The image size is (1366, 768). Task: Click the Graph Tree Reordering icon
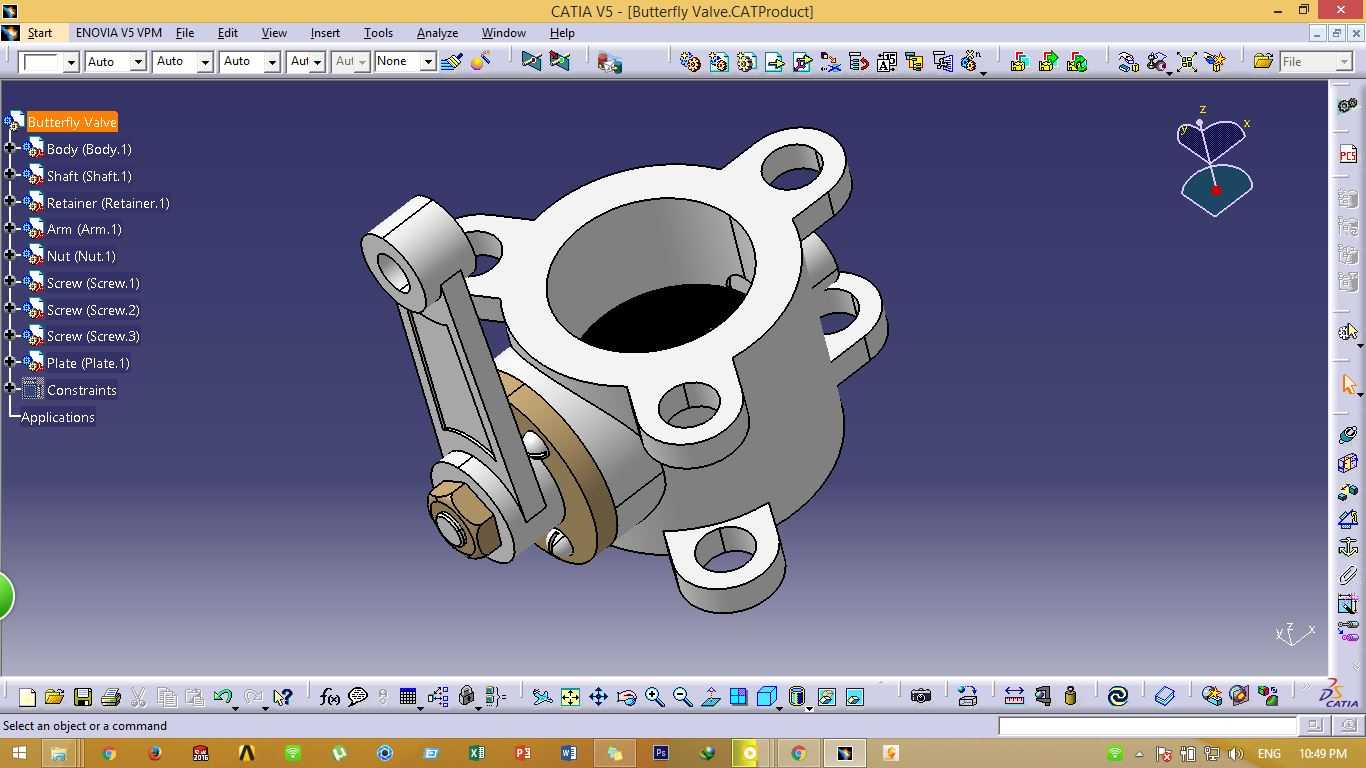click(858, 62)
